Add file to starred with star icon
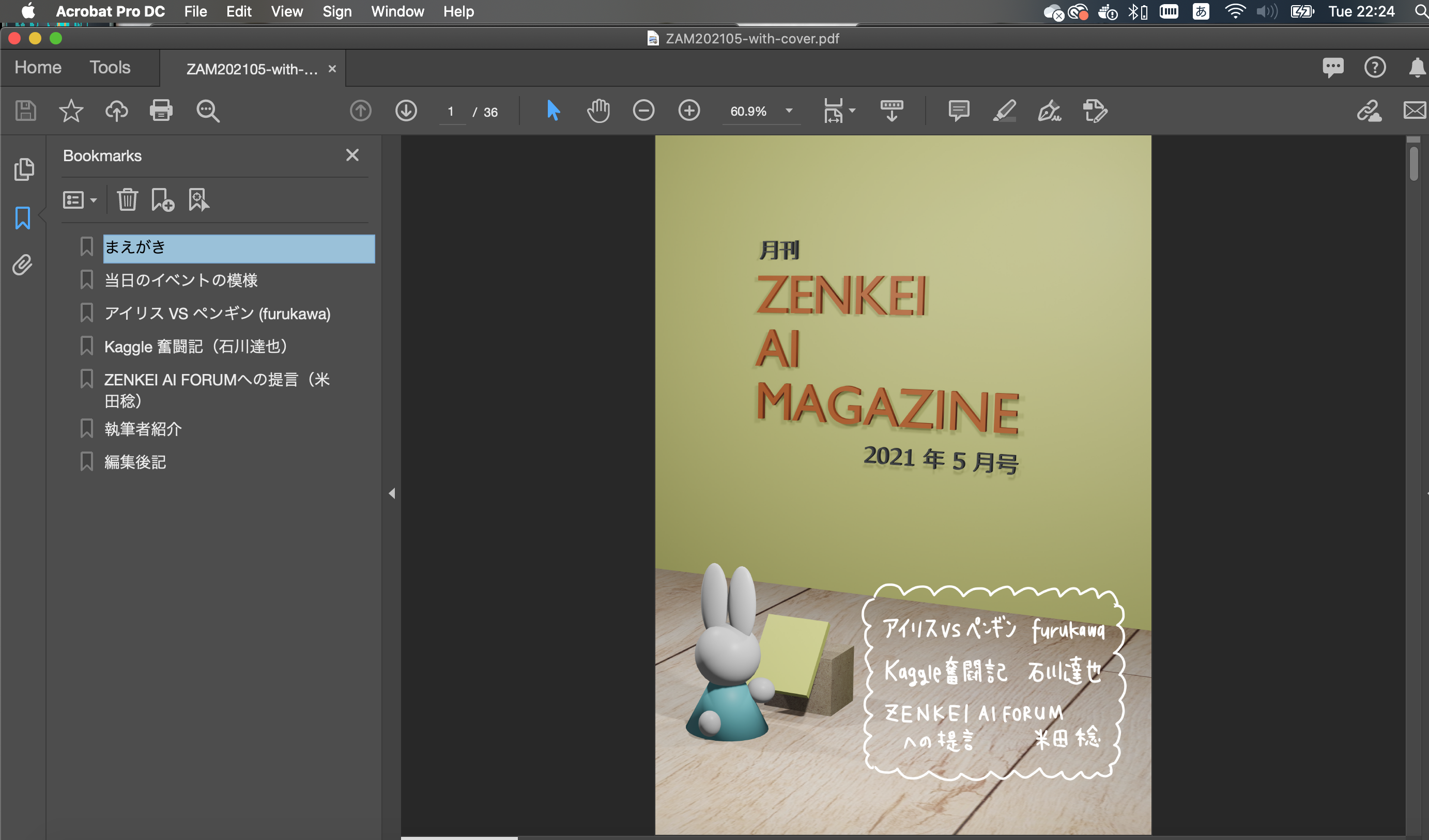This screenshot has width=1429, height=840. point(71,111)
